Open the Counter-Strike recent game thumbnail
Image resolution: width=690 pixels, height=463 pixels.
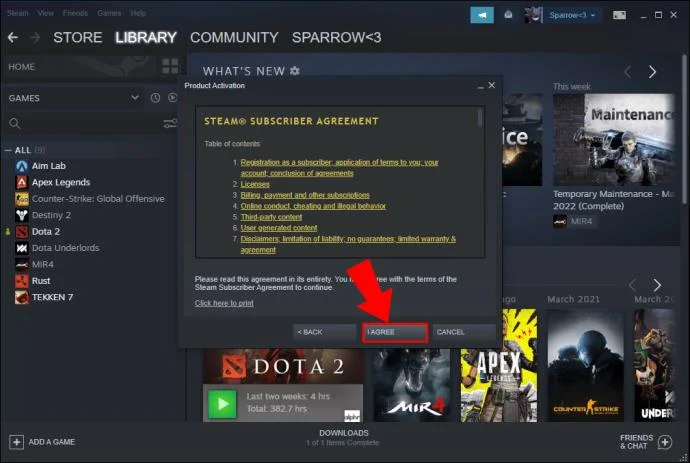click(586, 365)
